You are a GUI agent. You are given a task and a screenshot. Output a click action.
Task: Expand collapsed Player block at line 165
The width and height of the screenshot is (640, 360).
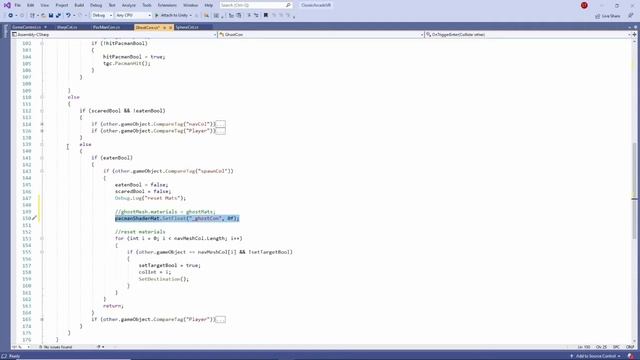coord(42,320)
